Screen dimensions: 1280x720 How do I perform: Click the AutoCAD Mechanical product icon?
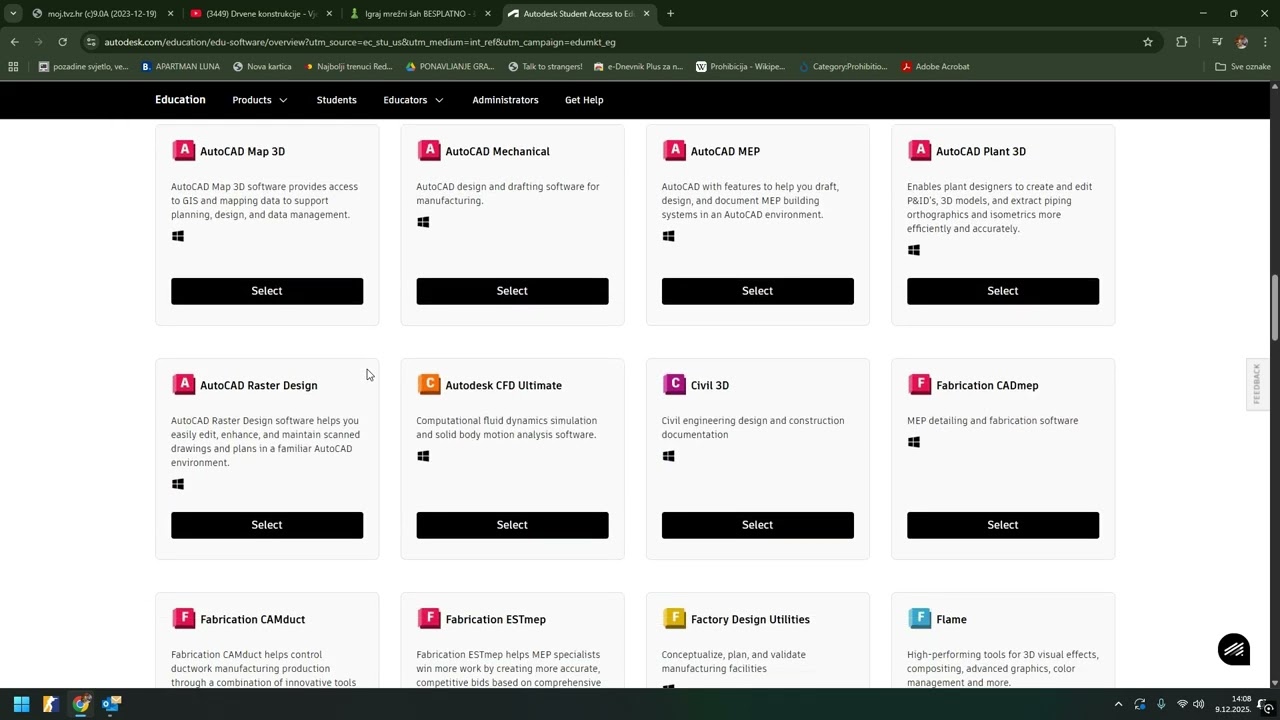click(429, 151)
